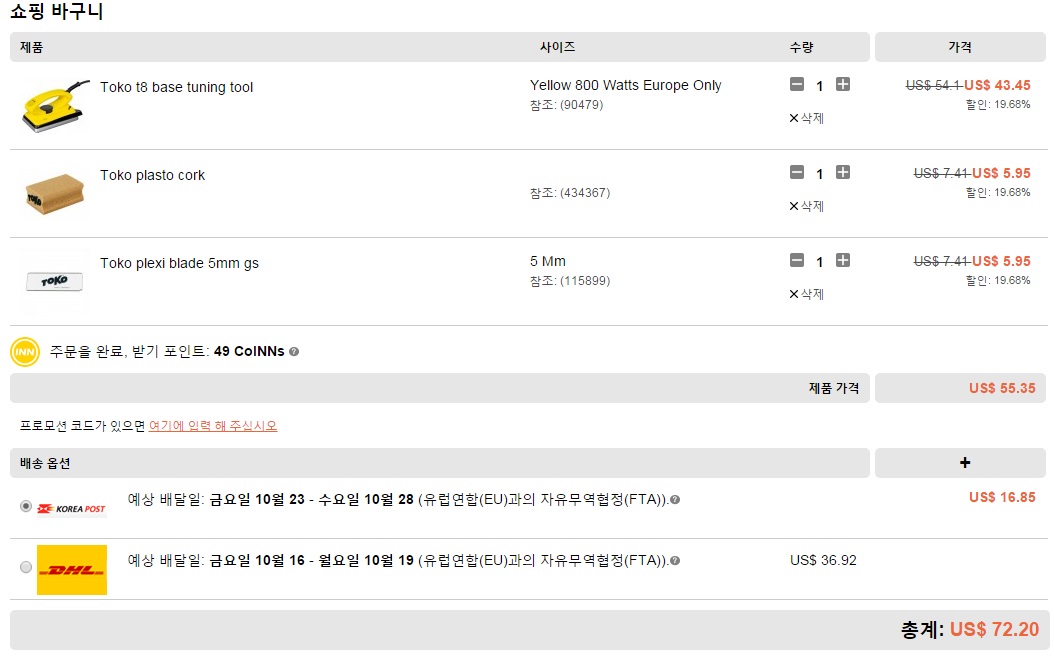Expand shipping options with plus sign
Image resolution: width=1054 pixels, height=657 pixels.
tap(965, 463)
